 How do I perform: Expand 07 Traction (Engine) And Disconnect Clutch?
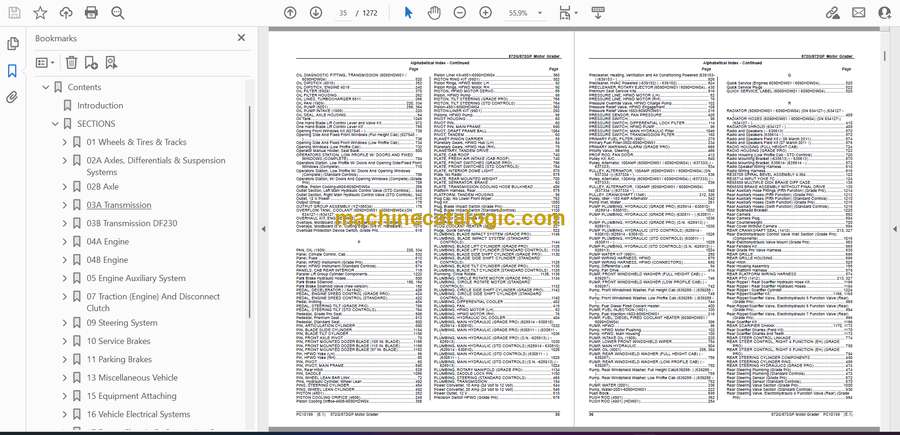coord(64,297)
